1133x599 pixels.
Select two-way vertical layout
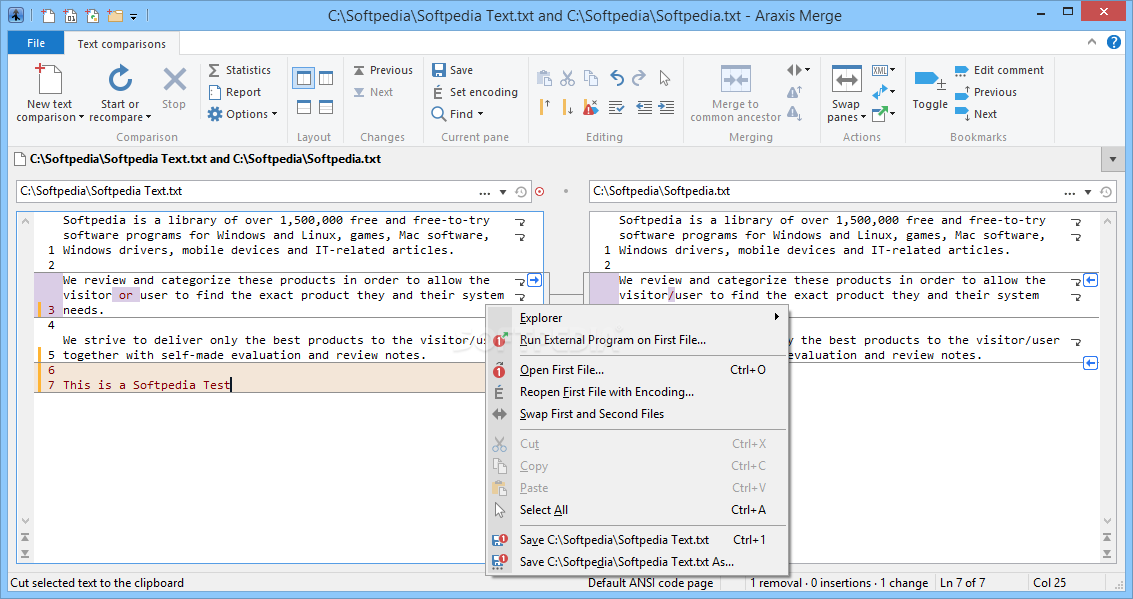(x=303, y=78)
